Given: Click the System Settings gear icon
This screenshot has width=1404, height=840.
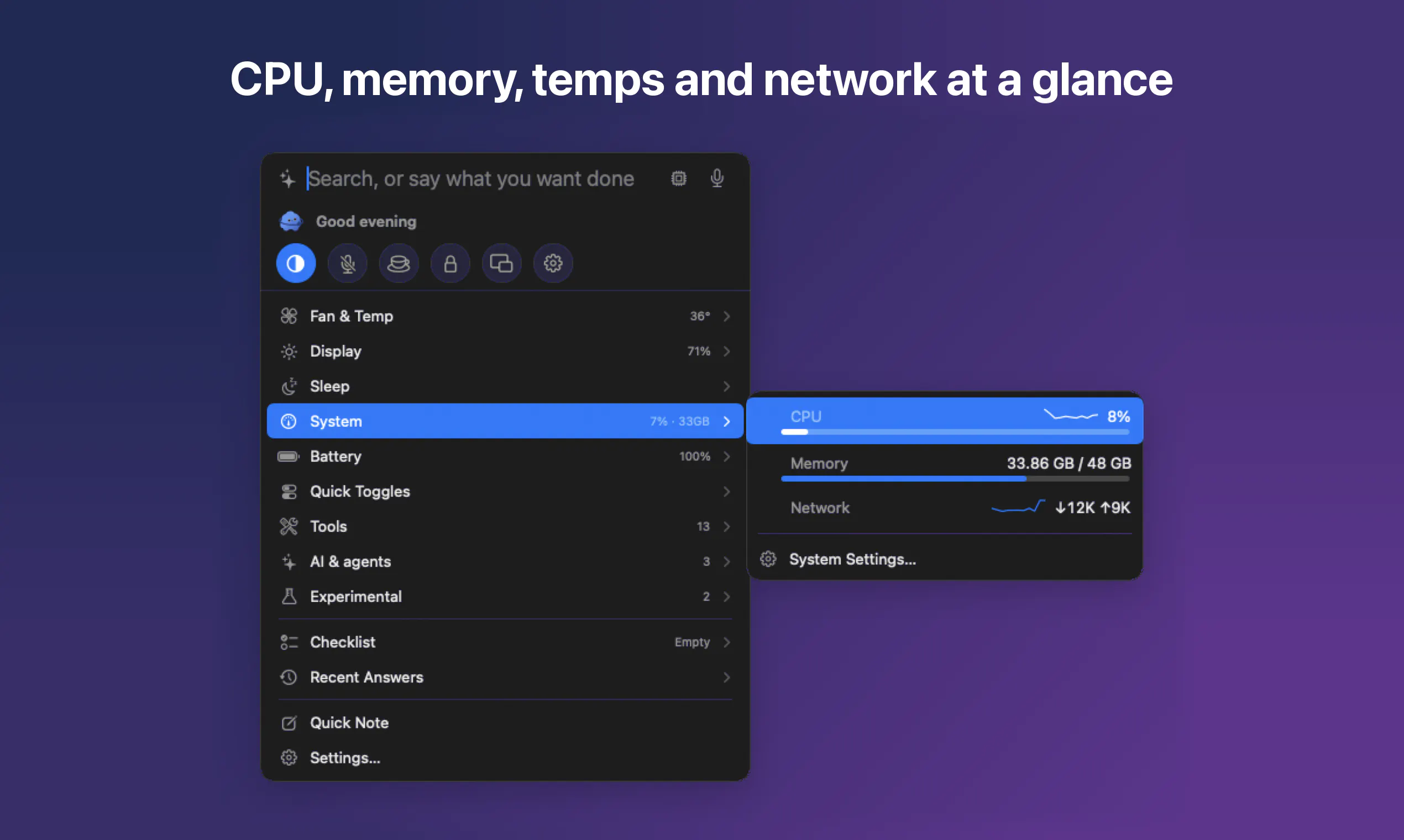Looking at the screenshot, I should click(768, 559).
